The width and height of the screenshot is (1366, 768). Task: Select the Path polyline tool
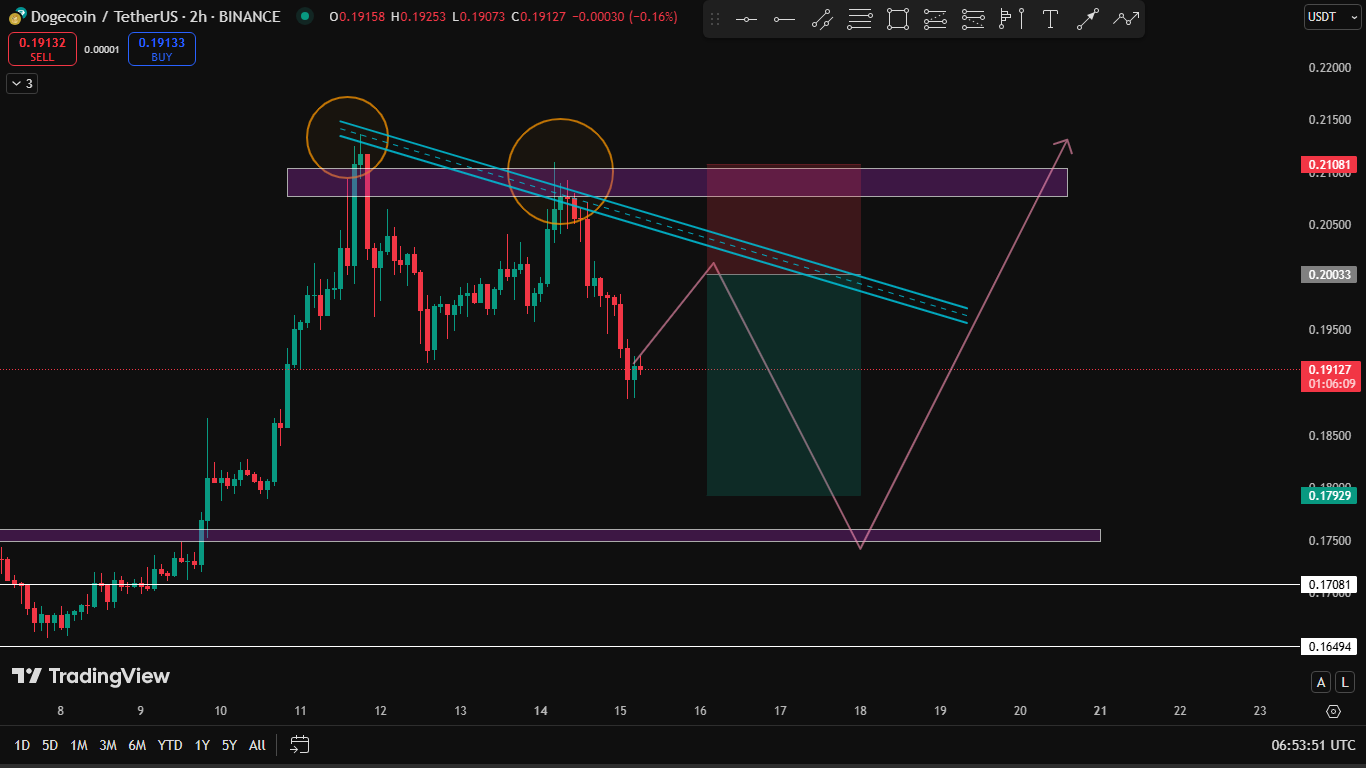coord(1126,19)
